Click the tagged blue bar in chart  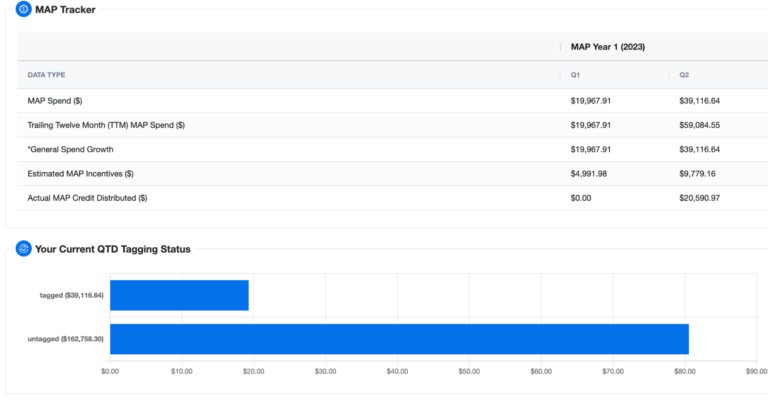tap(179, 295)
